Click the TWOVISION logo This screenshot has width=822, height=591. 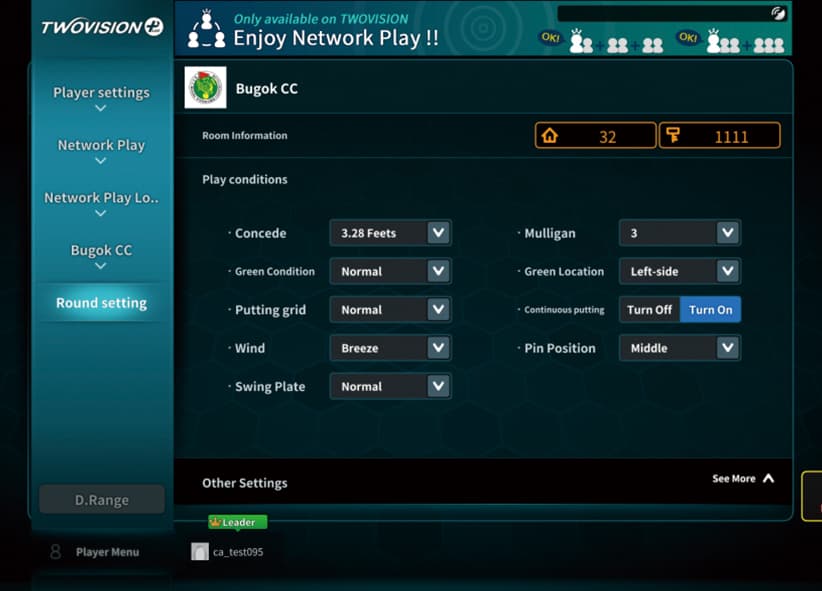(101, 27)
